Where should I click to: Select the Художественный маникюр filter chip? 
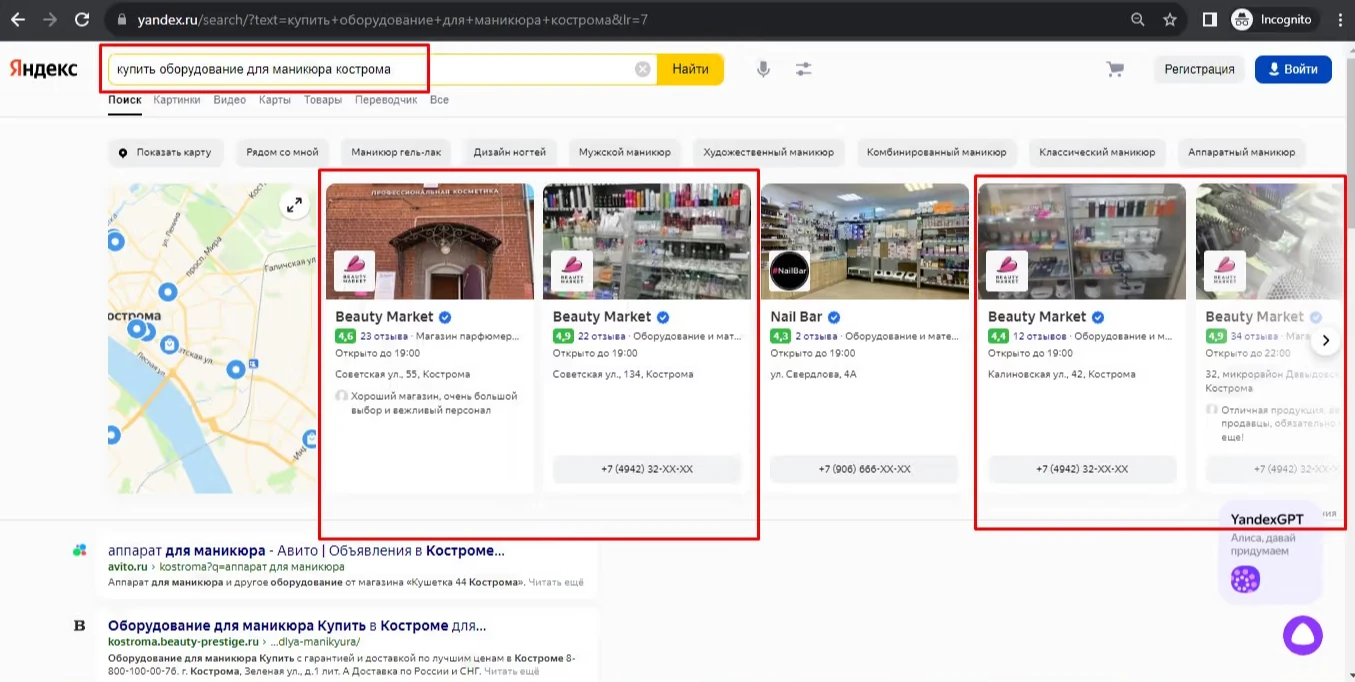click(x=769, y=153)
